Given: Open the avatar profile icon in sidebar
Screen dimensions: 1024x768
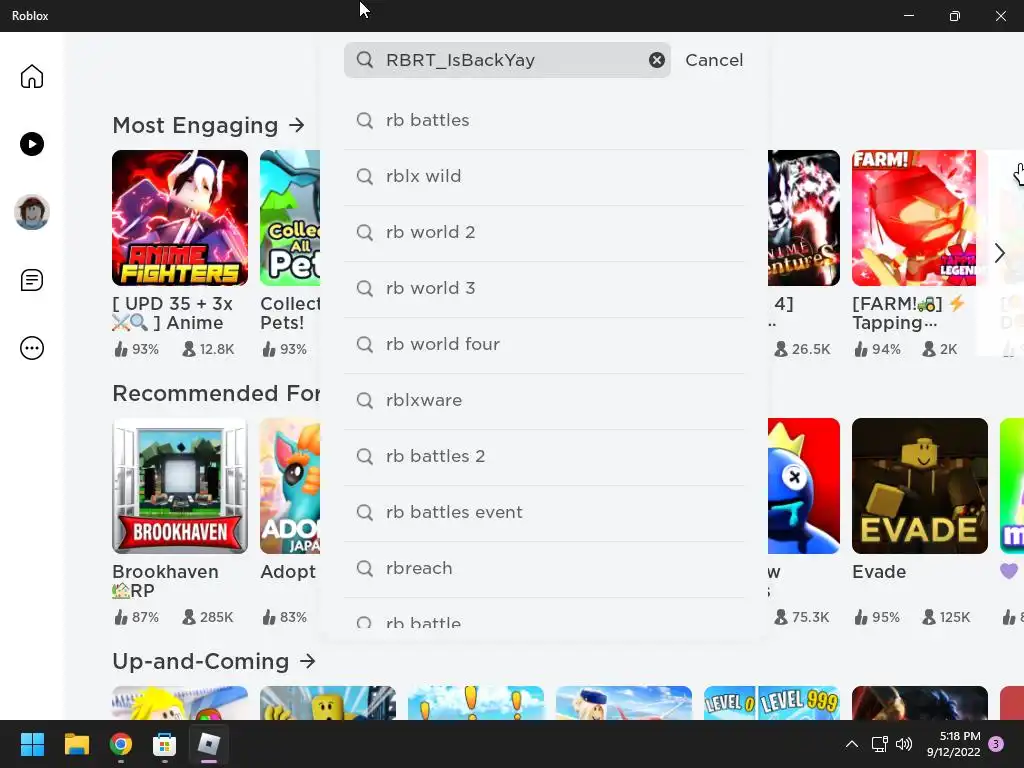Looking at the screenshot, I should [31, 212].
